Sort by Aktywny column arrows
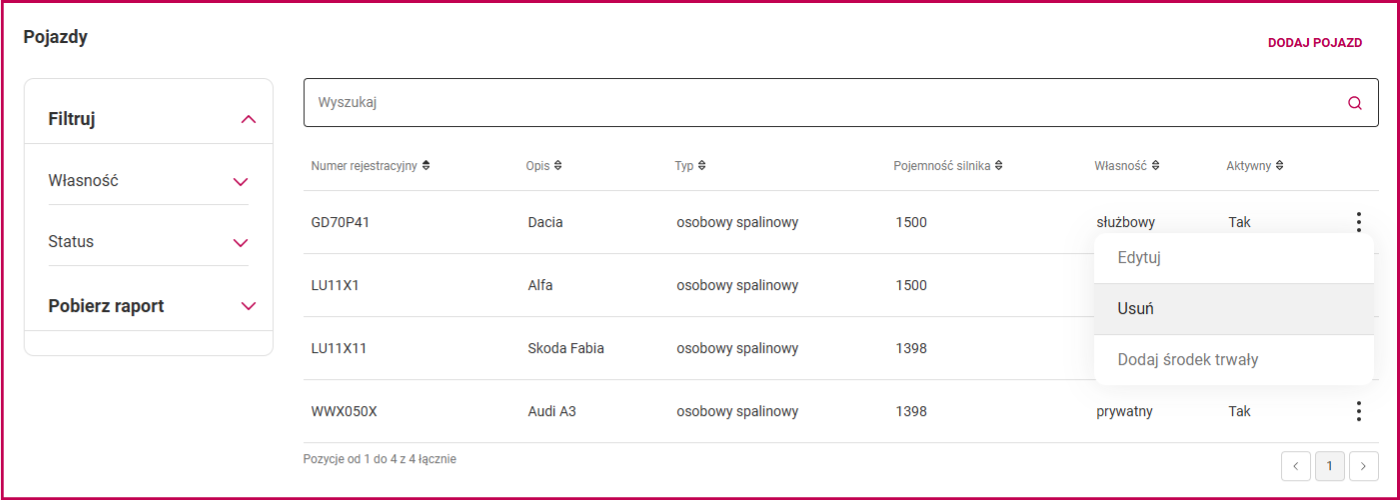The image size is (1400, 500). pyautogui.click(x=1280, y=166)
